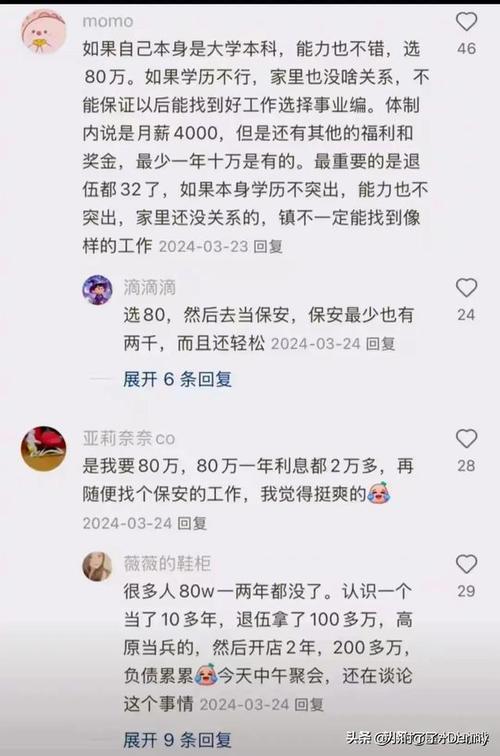Expand 展开 9 条回复 replies
This screenshot has width=500, height=756.
click(177, 740)
